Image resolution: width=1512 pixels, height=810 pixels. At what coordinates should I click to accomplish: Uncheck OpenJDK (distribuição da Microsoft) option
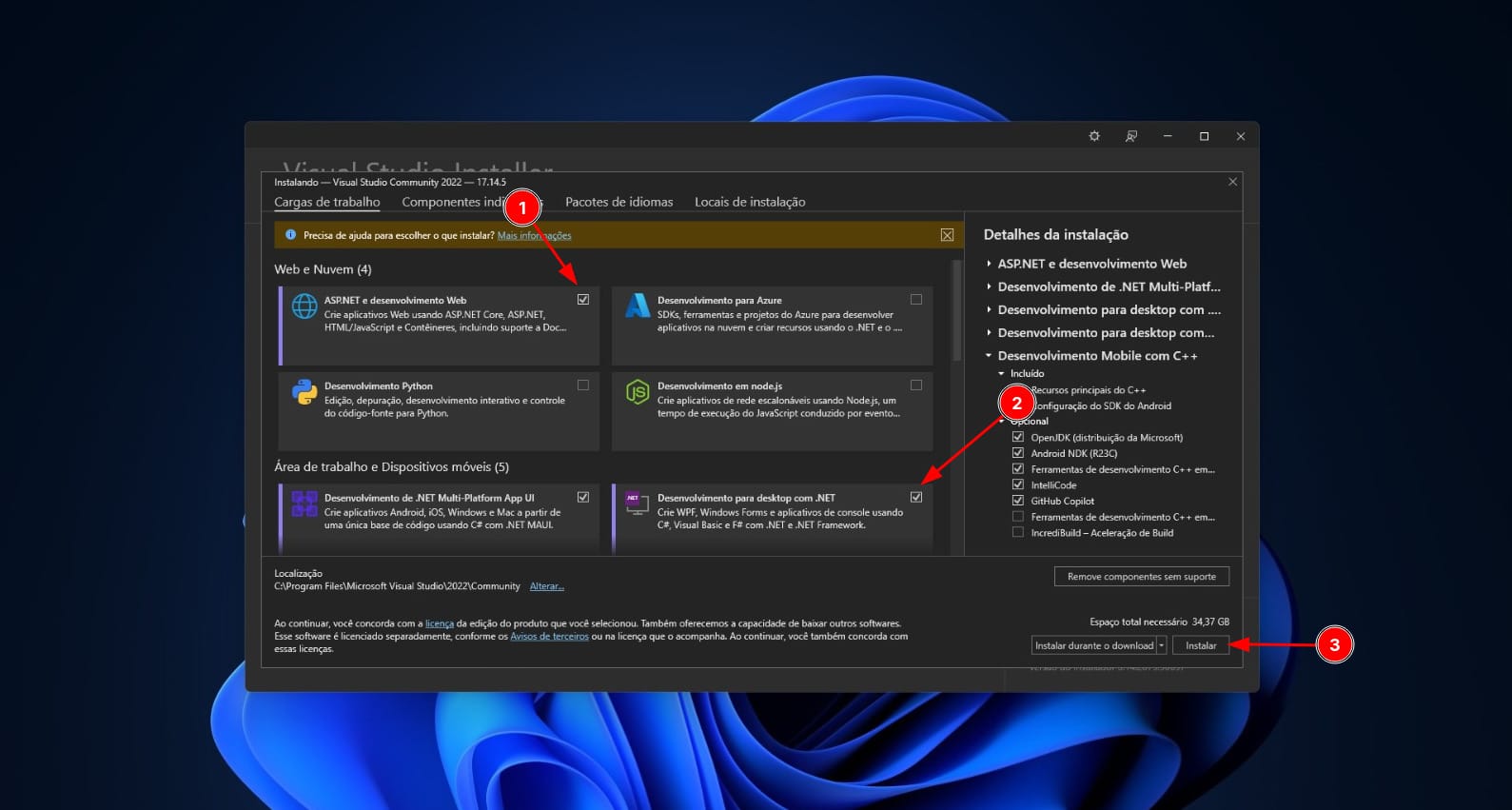pos(1018,437)
